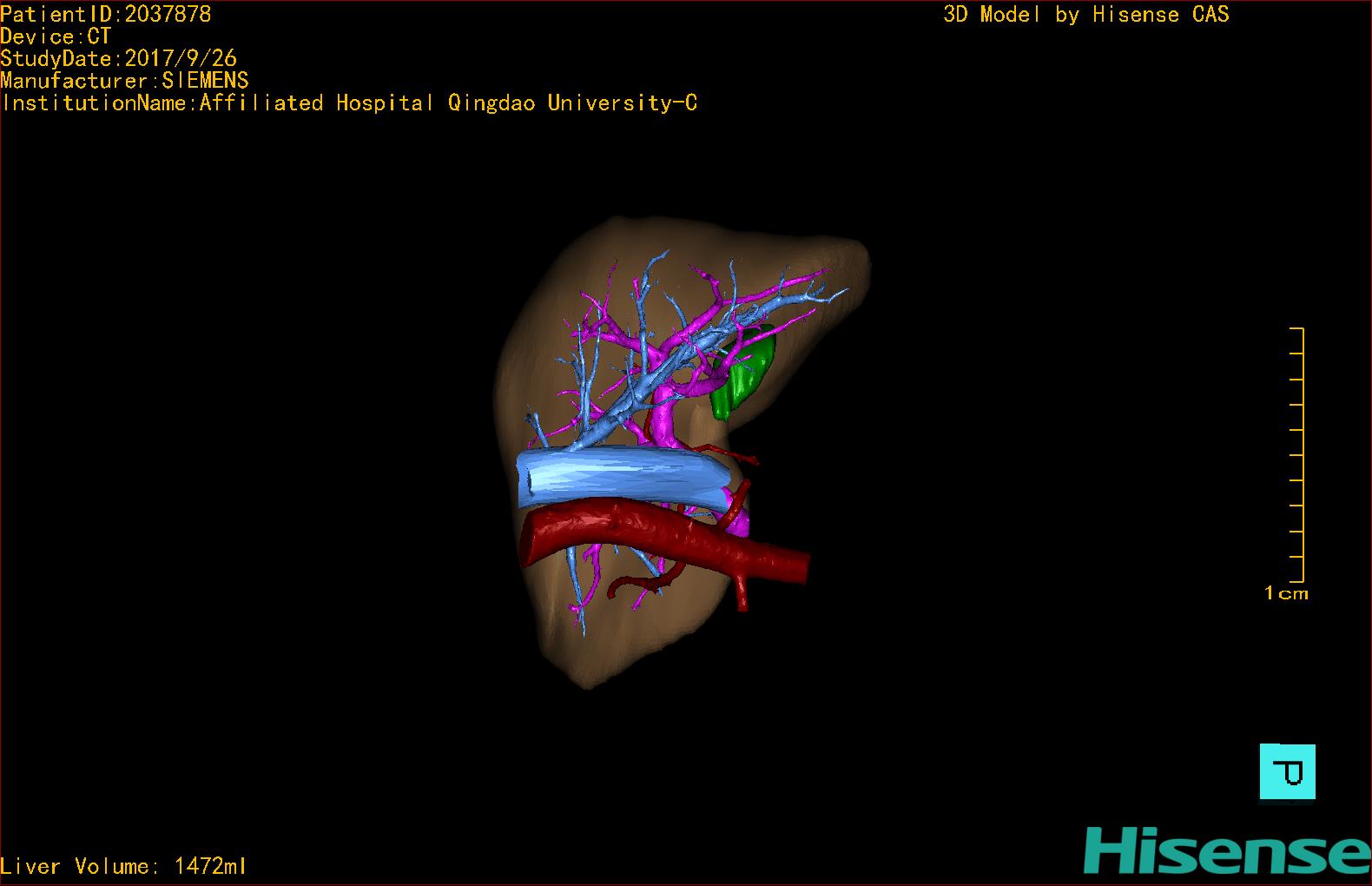Click the Hisense logo
This screenshot has width=1372, height=886.
click(1226, 850)
